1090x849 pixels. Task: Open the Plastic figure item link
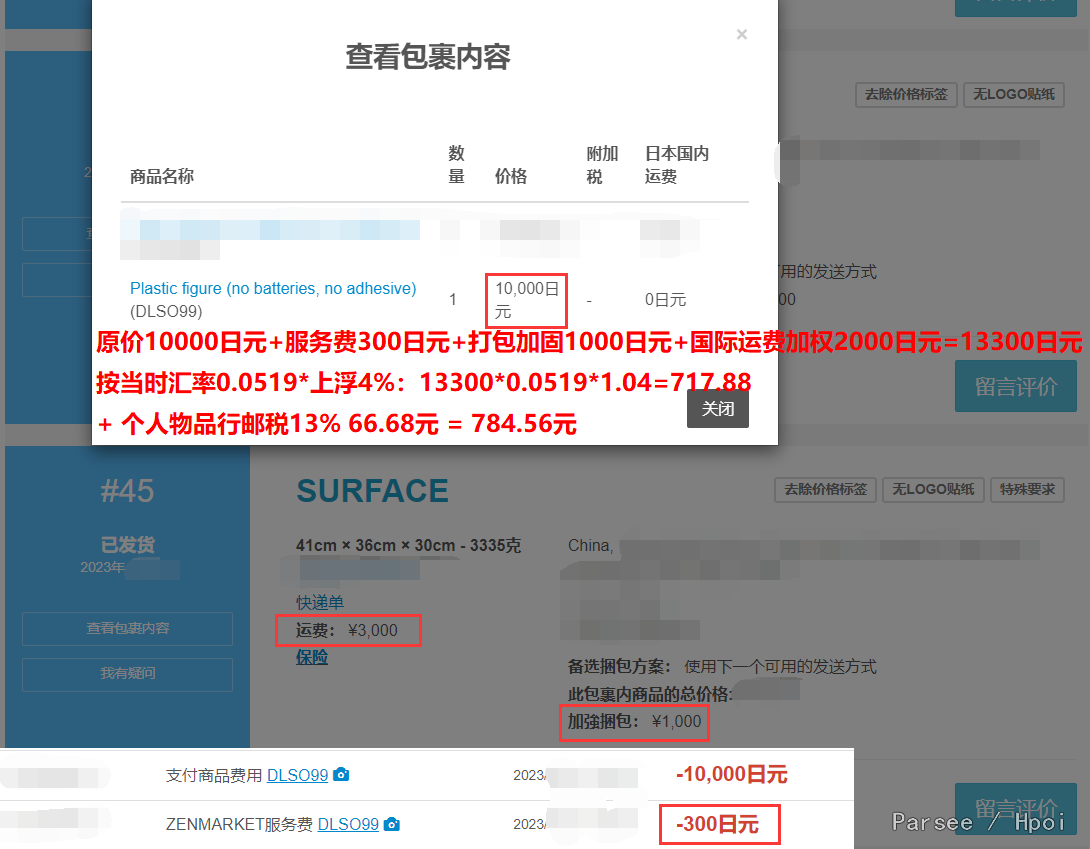pos(273,288)
